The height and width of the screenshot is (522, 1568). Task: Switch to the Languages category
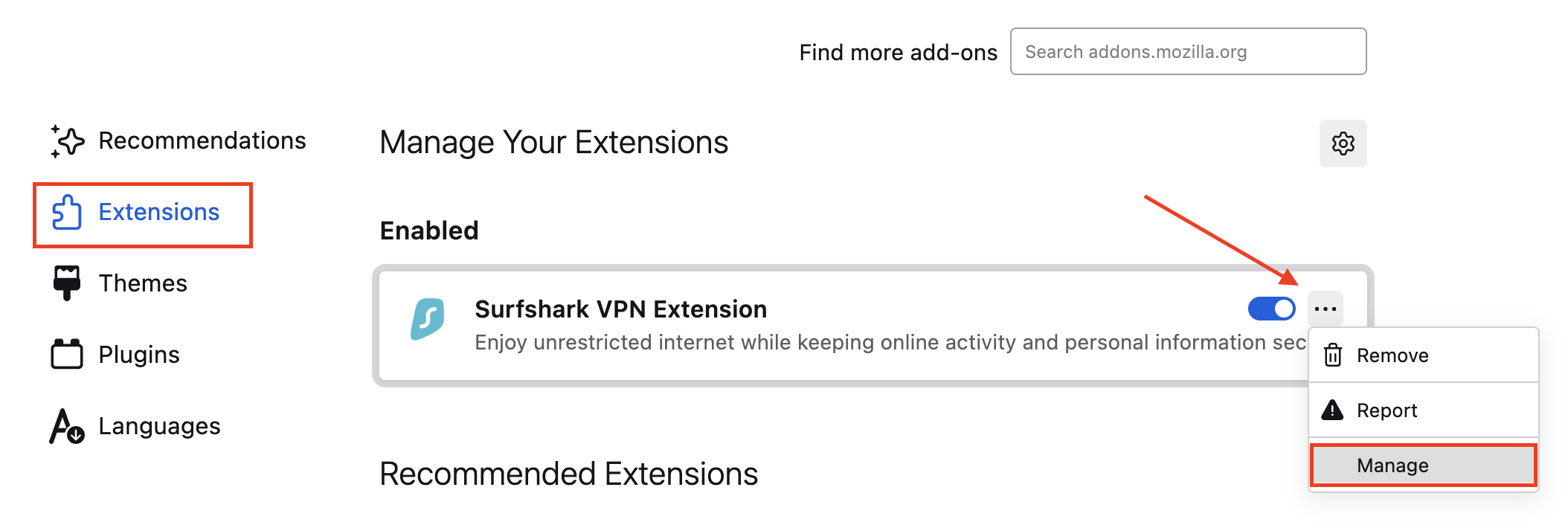click(x=159, y=426)
